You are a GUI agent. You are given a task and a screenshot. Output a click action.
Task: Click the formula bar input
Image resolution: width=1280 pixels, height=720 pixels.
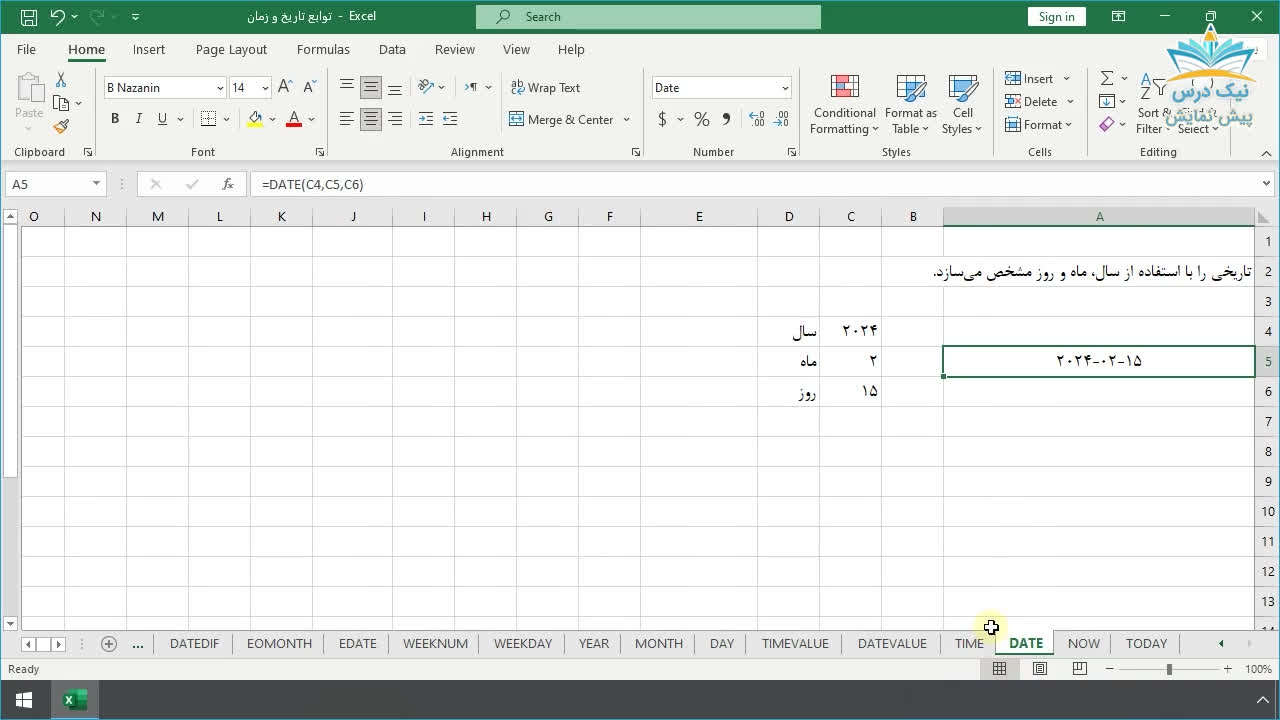(755, 184)
